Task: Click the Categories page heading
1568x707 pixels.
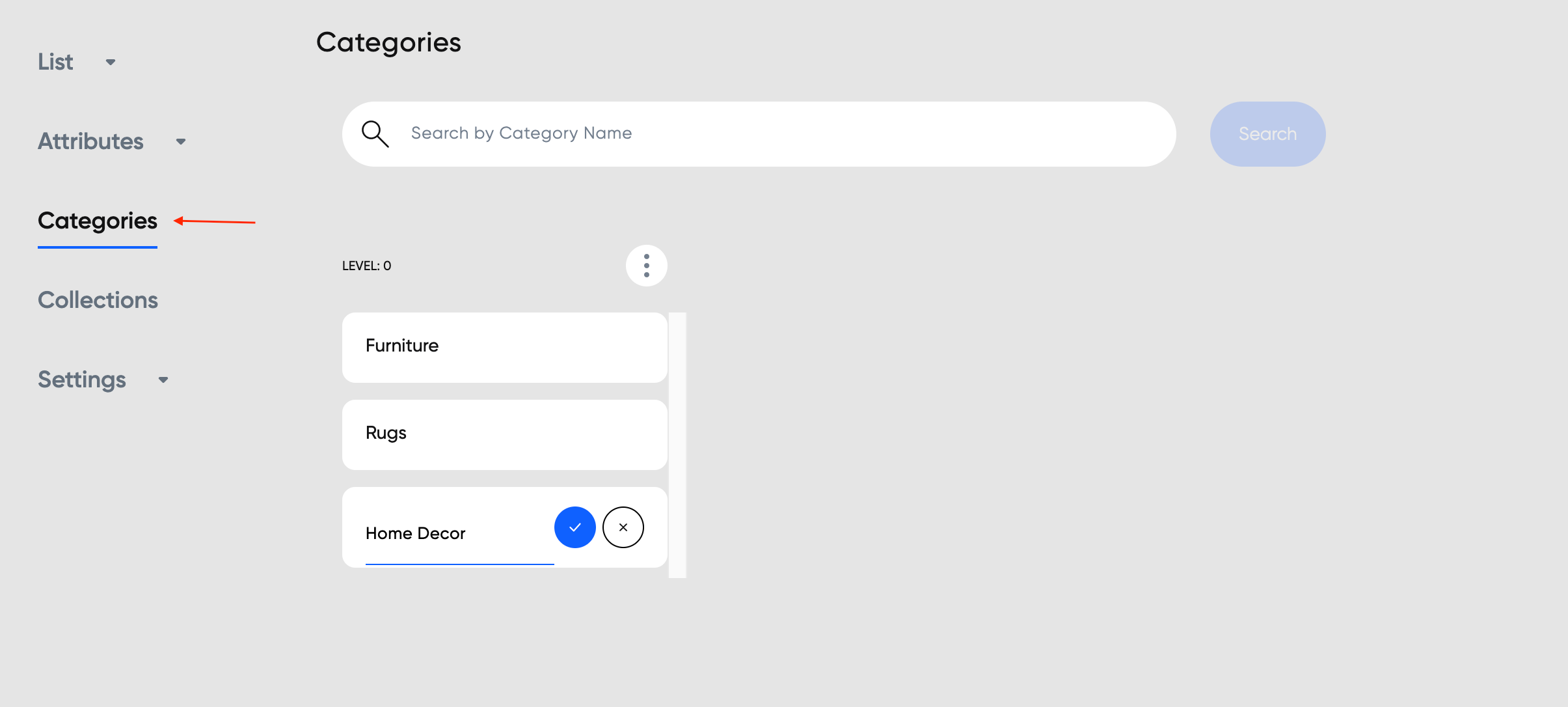Action: click(x=388, y=43)
